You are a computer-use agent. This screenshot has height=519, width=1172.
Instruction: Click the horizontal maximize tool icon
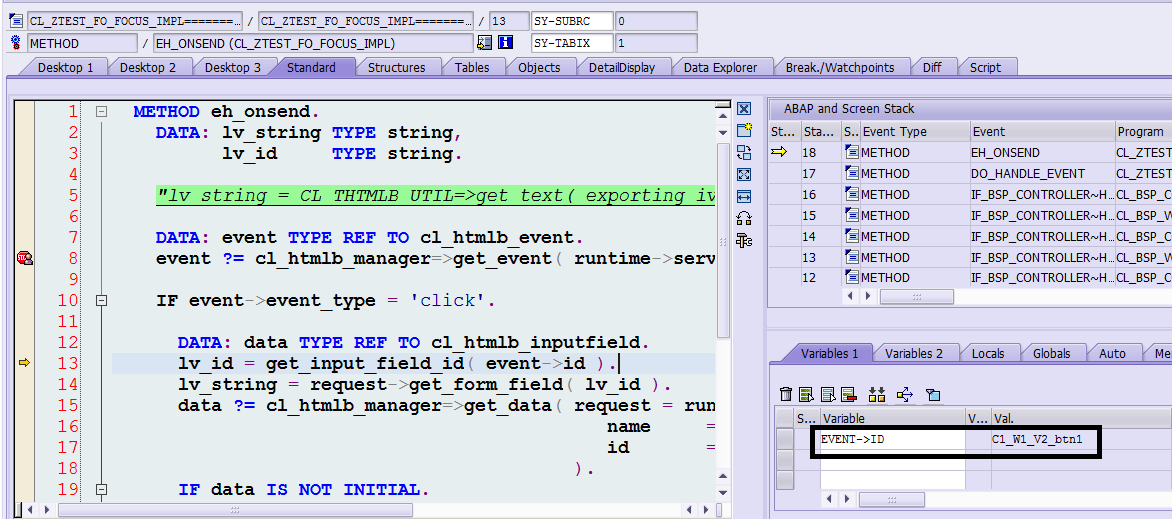(743, 196)
